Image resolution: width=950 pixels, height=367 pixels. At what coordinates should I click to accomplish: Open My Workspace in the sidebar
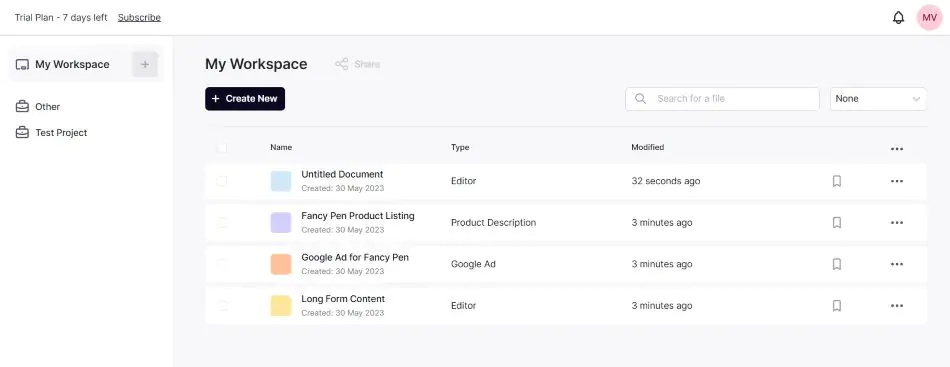(72, 64)
